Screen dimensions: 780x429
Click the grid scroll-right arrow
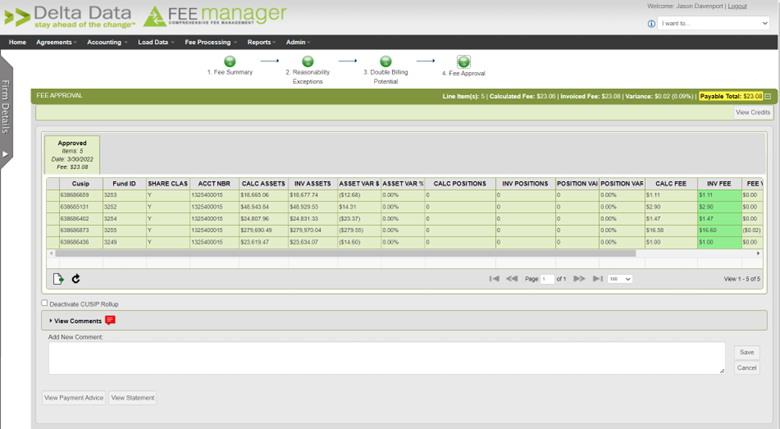(758, 253)
